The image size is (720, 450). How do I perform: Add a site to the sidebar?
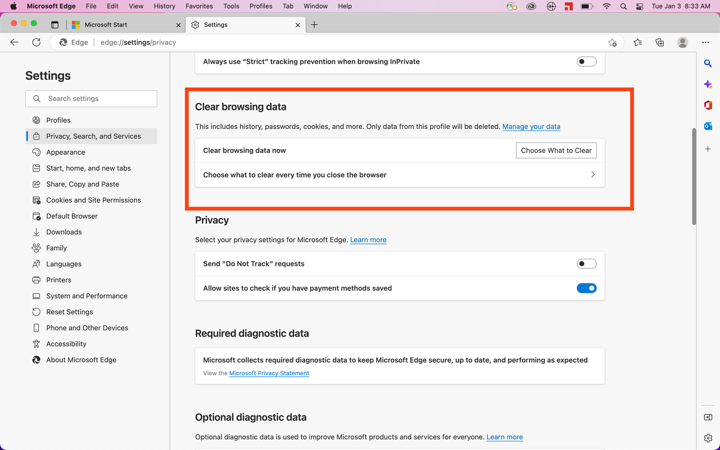click(708, 149)
